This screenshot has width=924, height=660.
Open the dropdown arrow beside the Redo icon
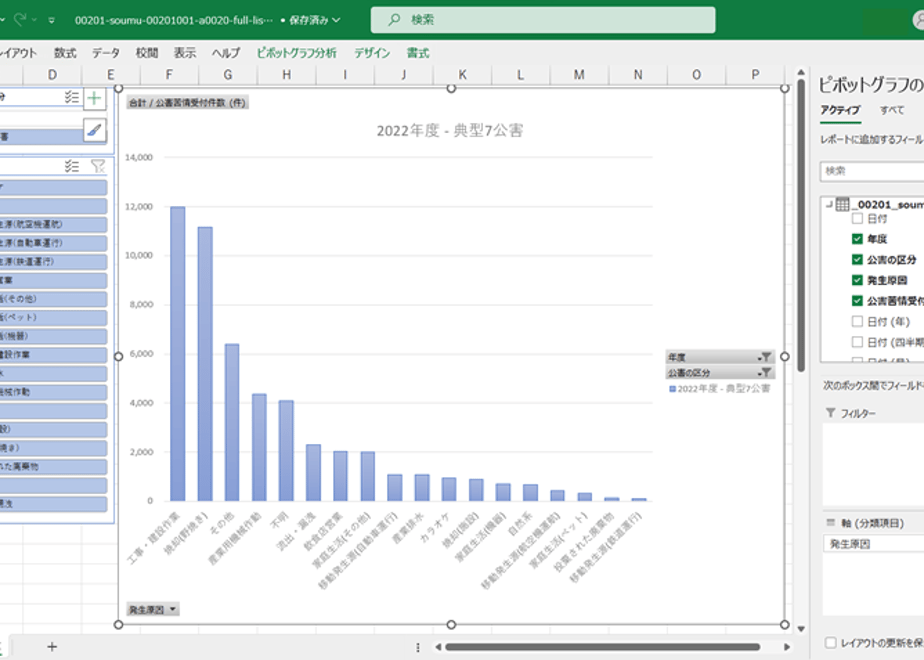[x=34, y=20]
